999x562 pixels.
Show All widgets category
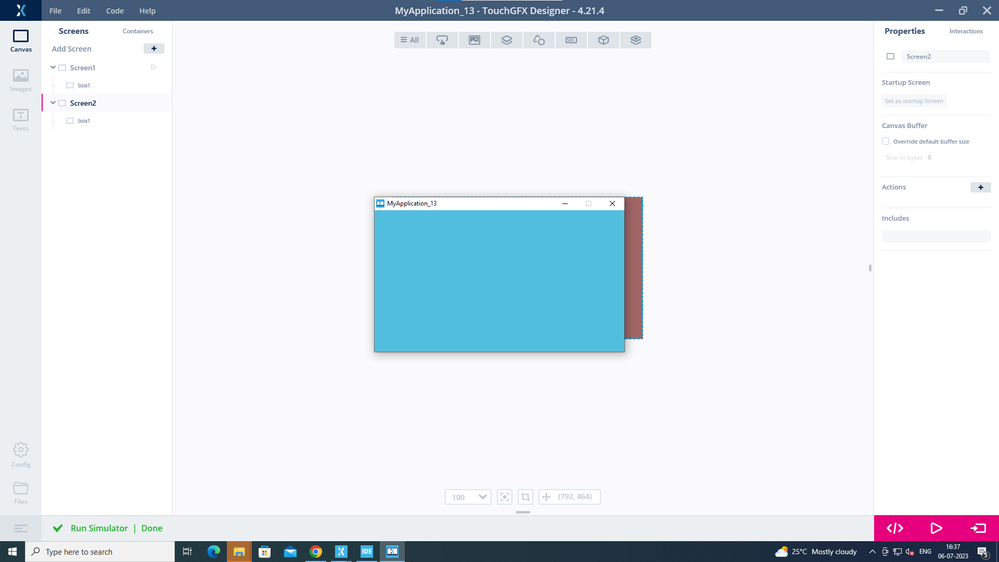coord(410,40)
